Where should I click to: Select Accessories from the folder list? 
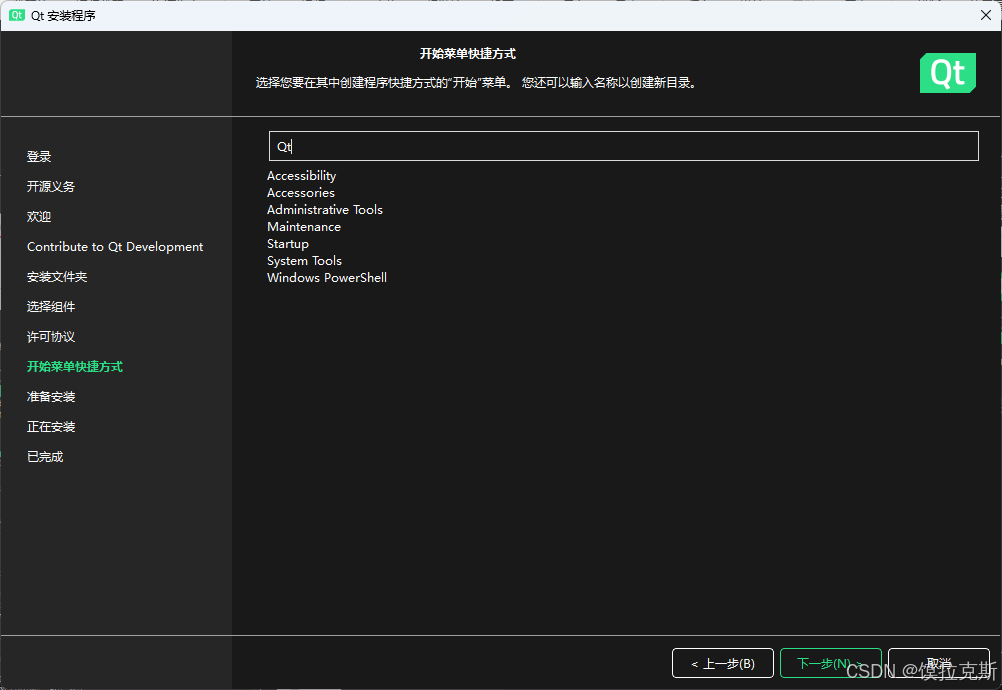pyautogui.click(x=300, y=192)
